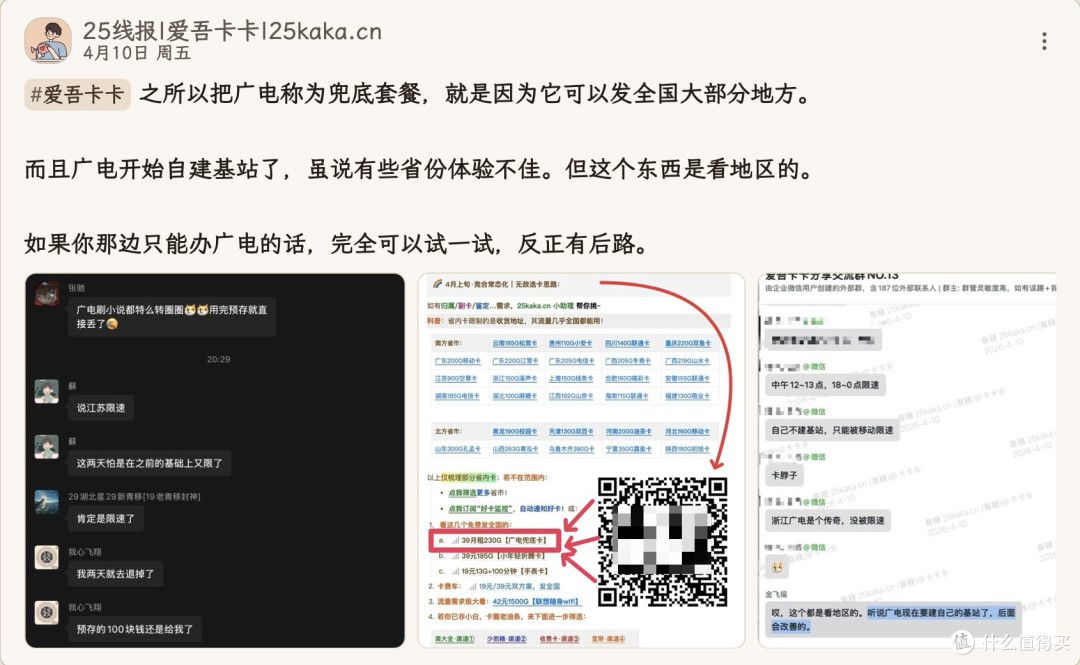The width and height of the screenshot is (1080, 665).
Task: Click the rainbow icon before 4月上旬
Action: (437, 283)
